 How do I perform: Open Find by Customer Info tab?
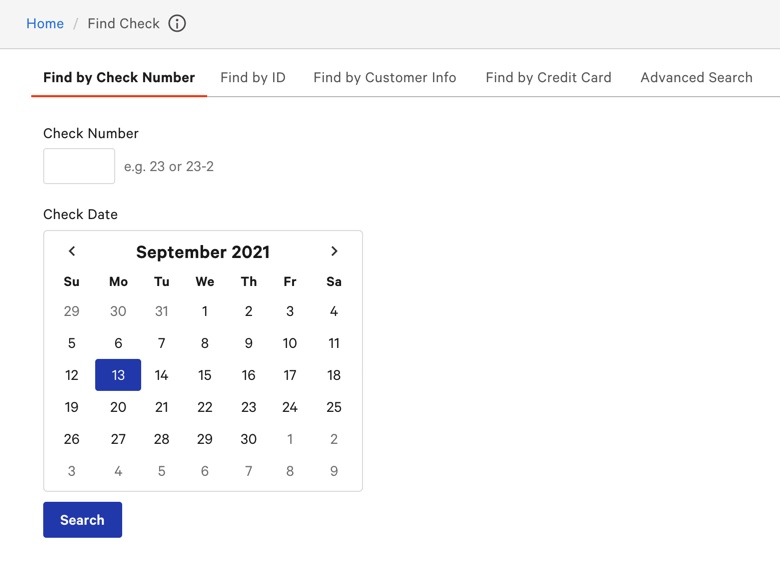pos(385,77)
